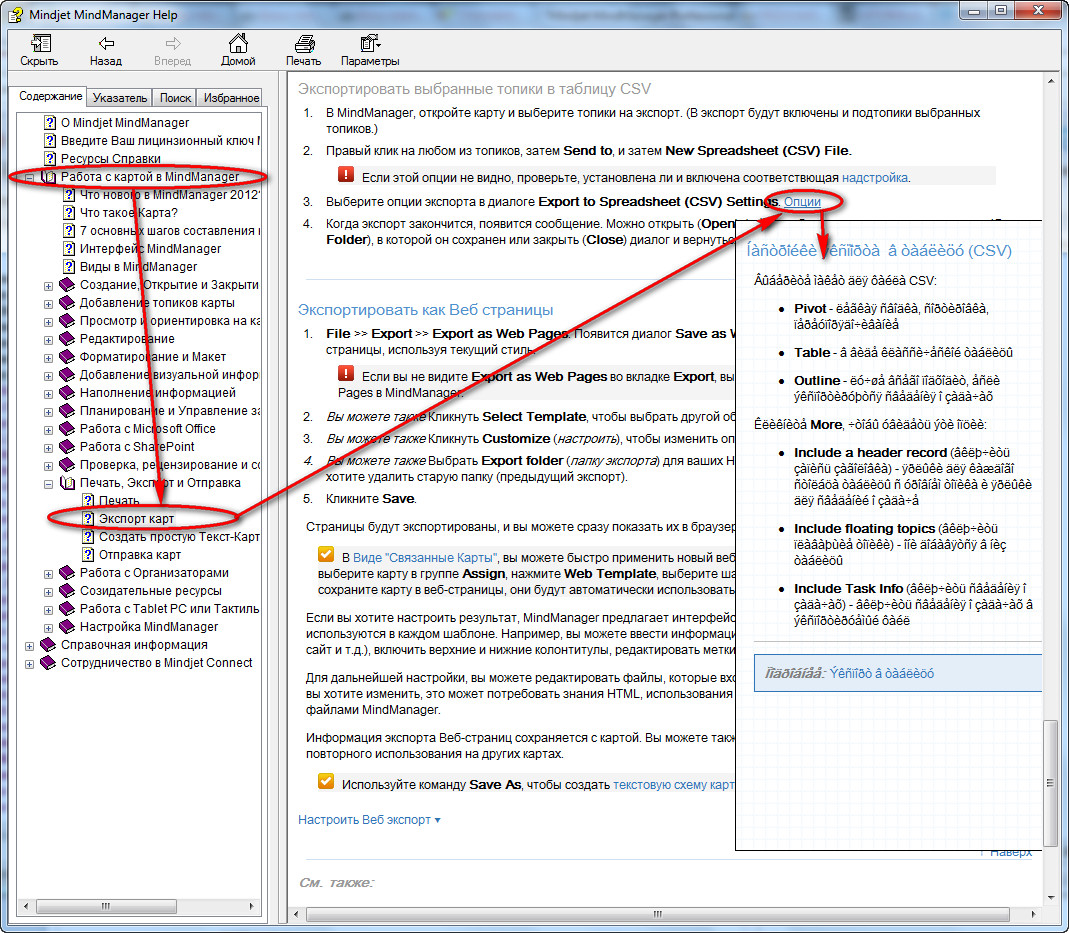The image size is (1069, 933).
Task: Select Экспорт карт topic
Action: tap(136, 519)
